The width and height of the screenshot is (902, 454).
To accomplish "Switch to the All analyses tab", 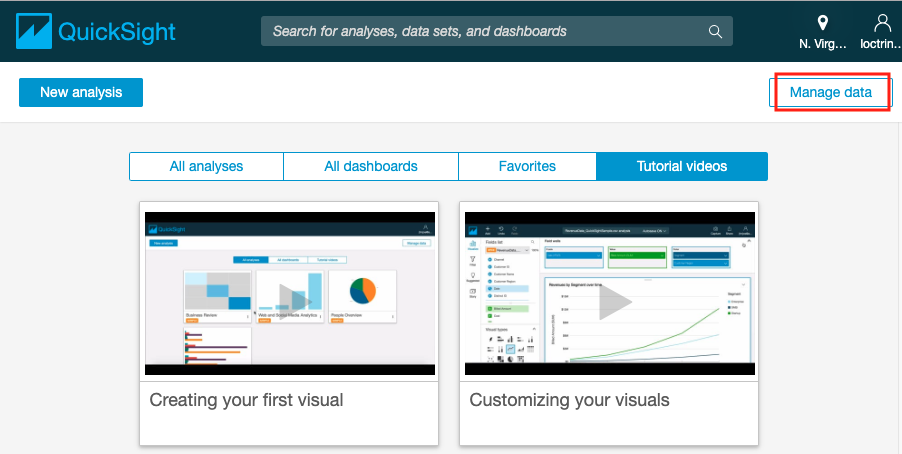I will tap(207, 166).
